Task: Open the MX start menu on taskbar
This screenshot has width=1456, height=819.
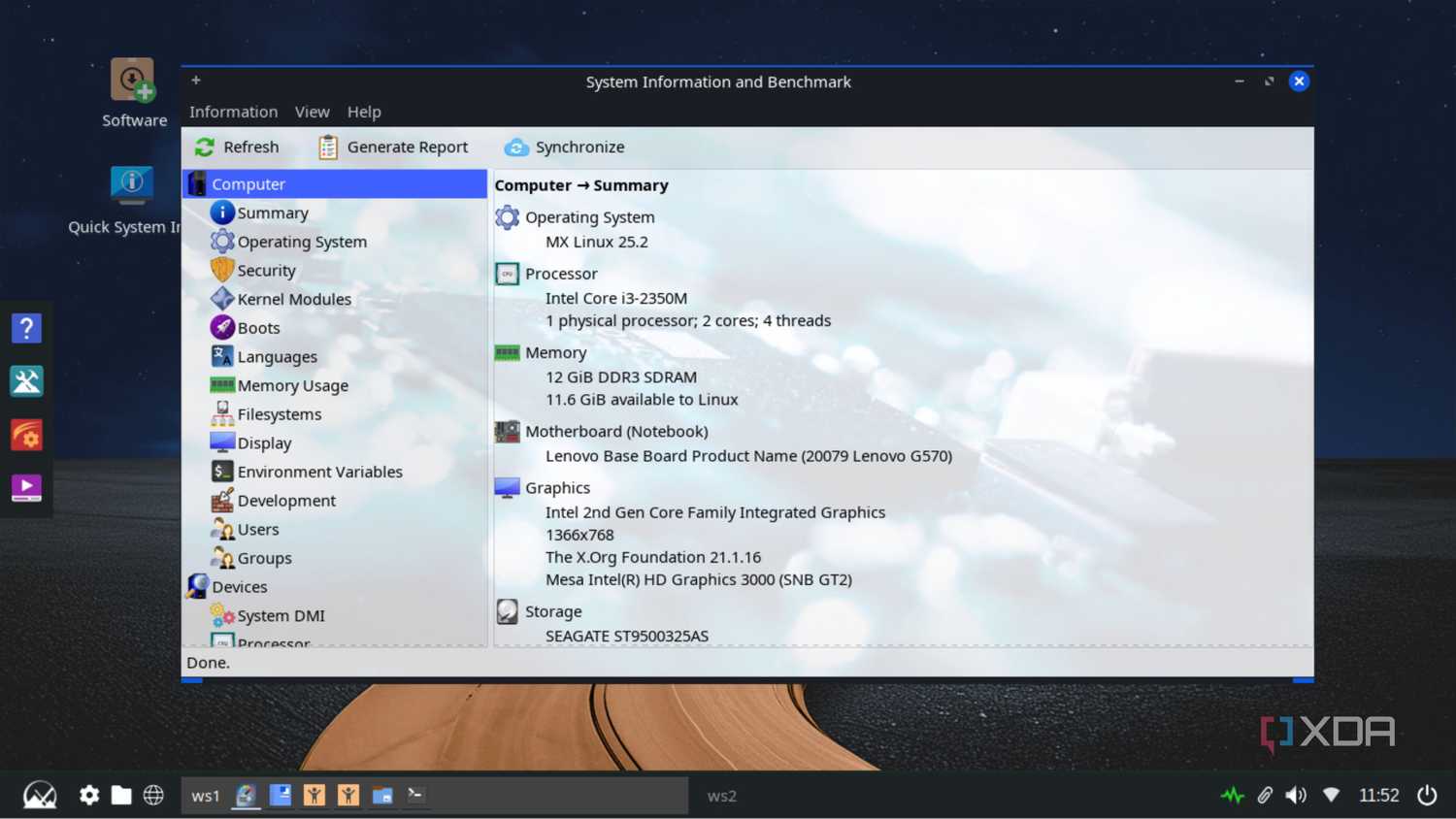Action: 40,796
